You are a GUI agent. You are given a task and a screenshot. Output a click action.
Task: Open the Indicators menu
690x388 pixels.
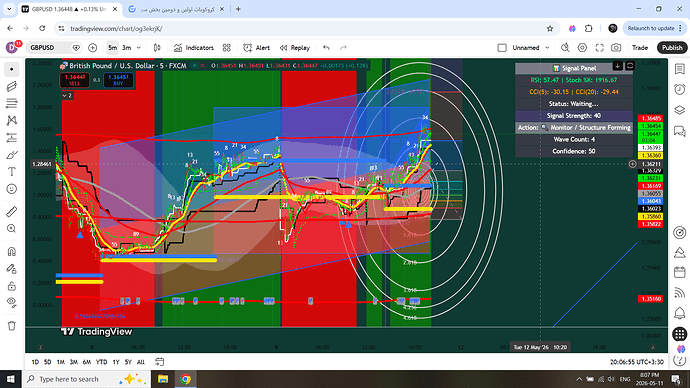click(194, 48)
